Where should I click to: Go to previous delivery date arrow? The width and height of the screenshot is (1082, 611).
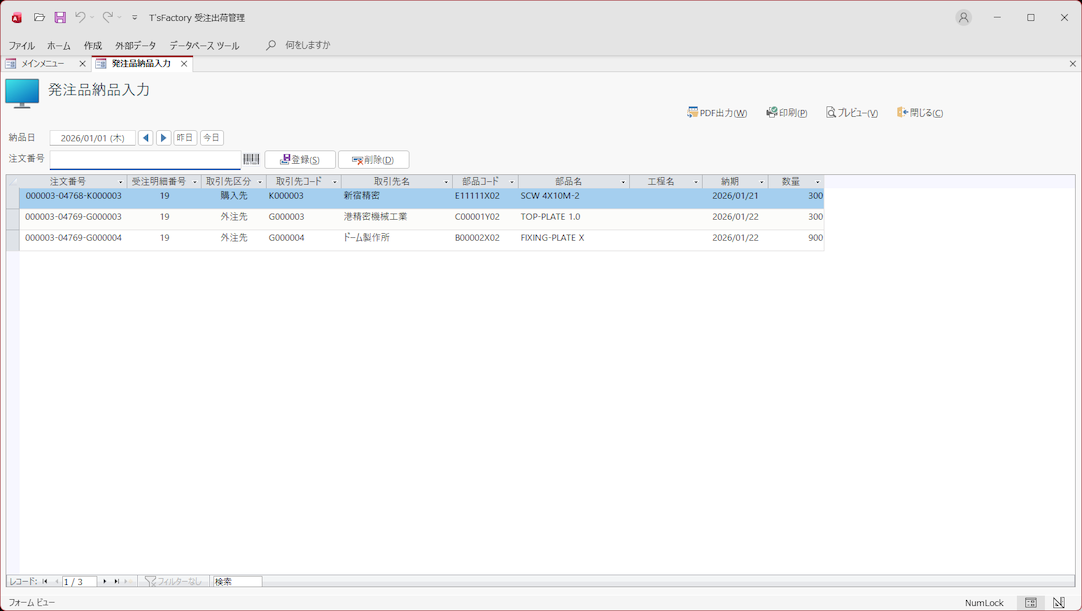pos(146,138)
